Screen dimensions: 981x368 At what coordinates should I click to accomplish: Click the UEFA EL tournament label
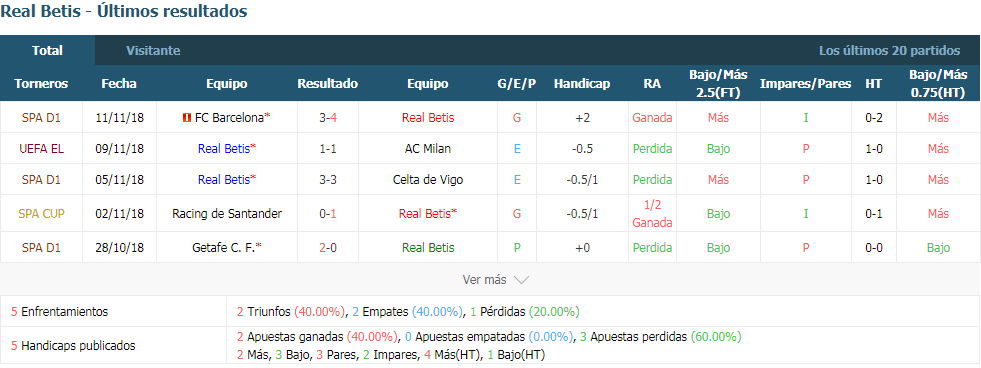click(41, 148)
